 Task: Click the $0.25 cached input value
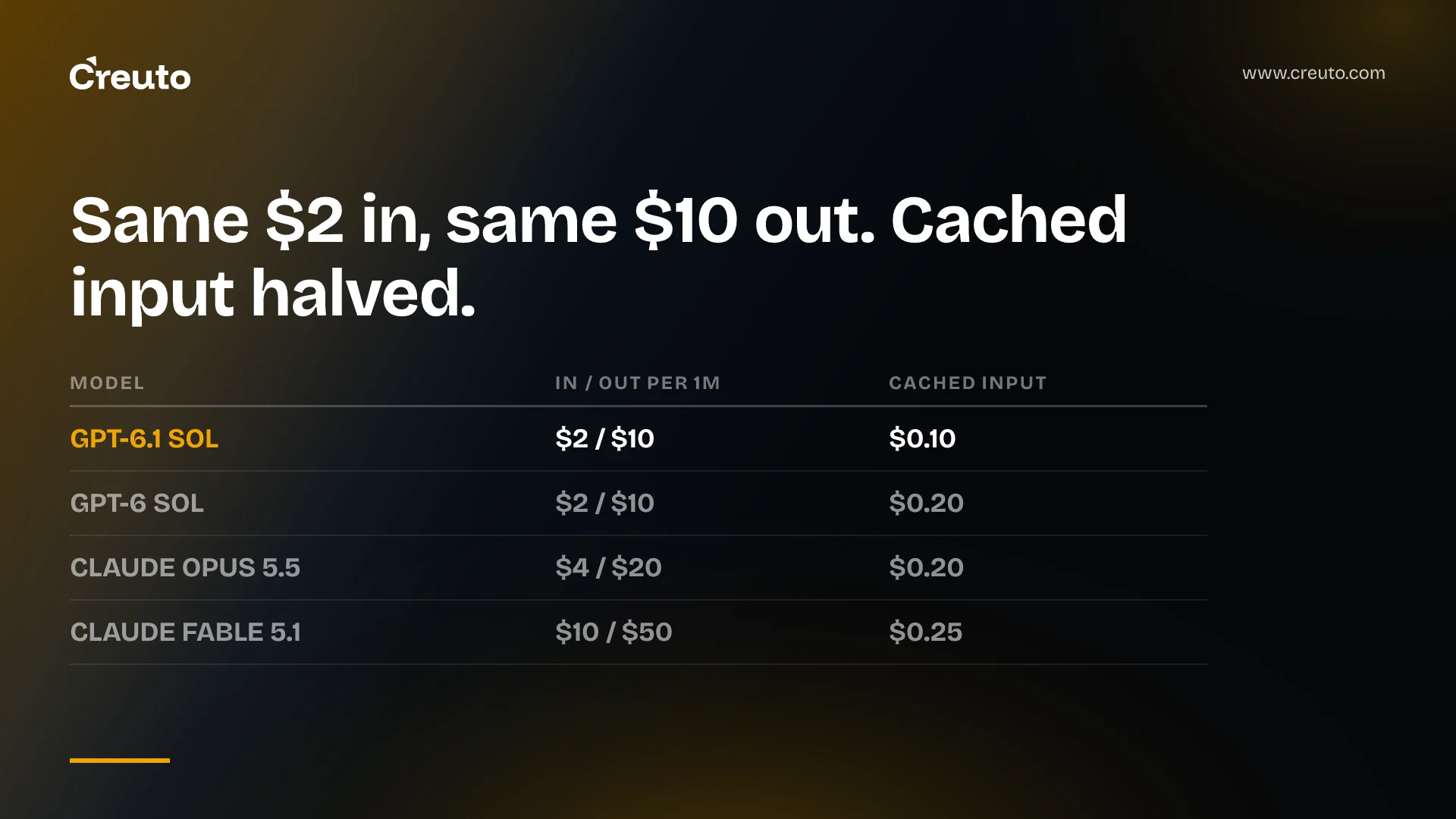(x=925, y=632)
